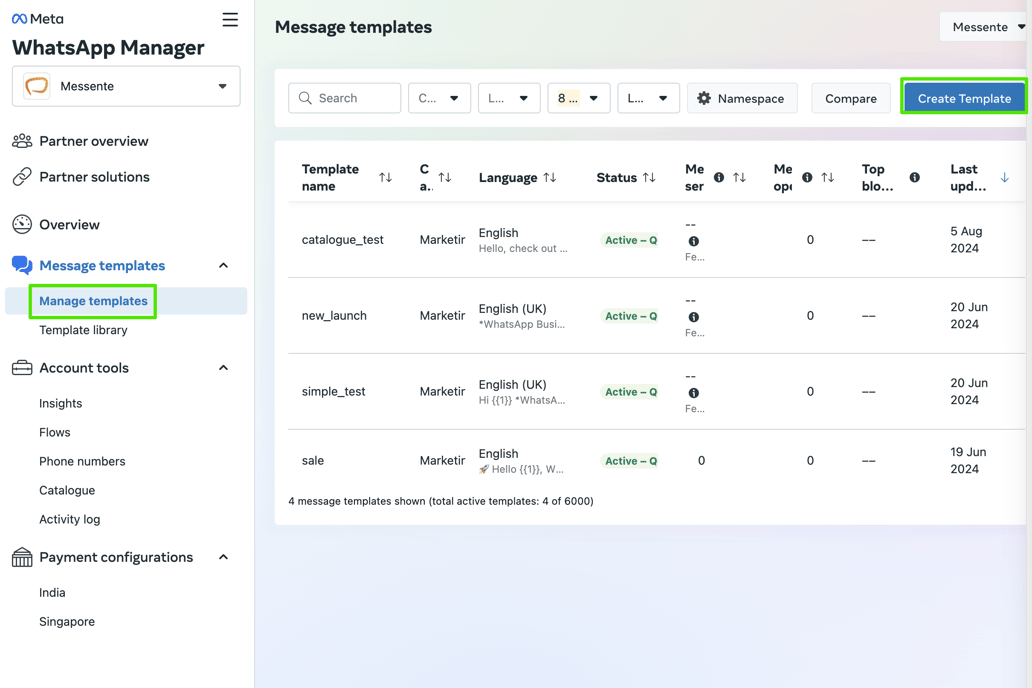
Task: Click the Account tools briefcase icon
Action: tap(22, 368)
